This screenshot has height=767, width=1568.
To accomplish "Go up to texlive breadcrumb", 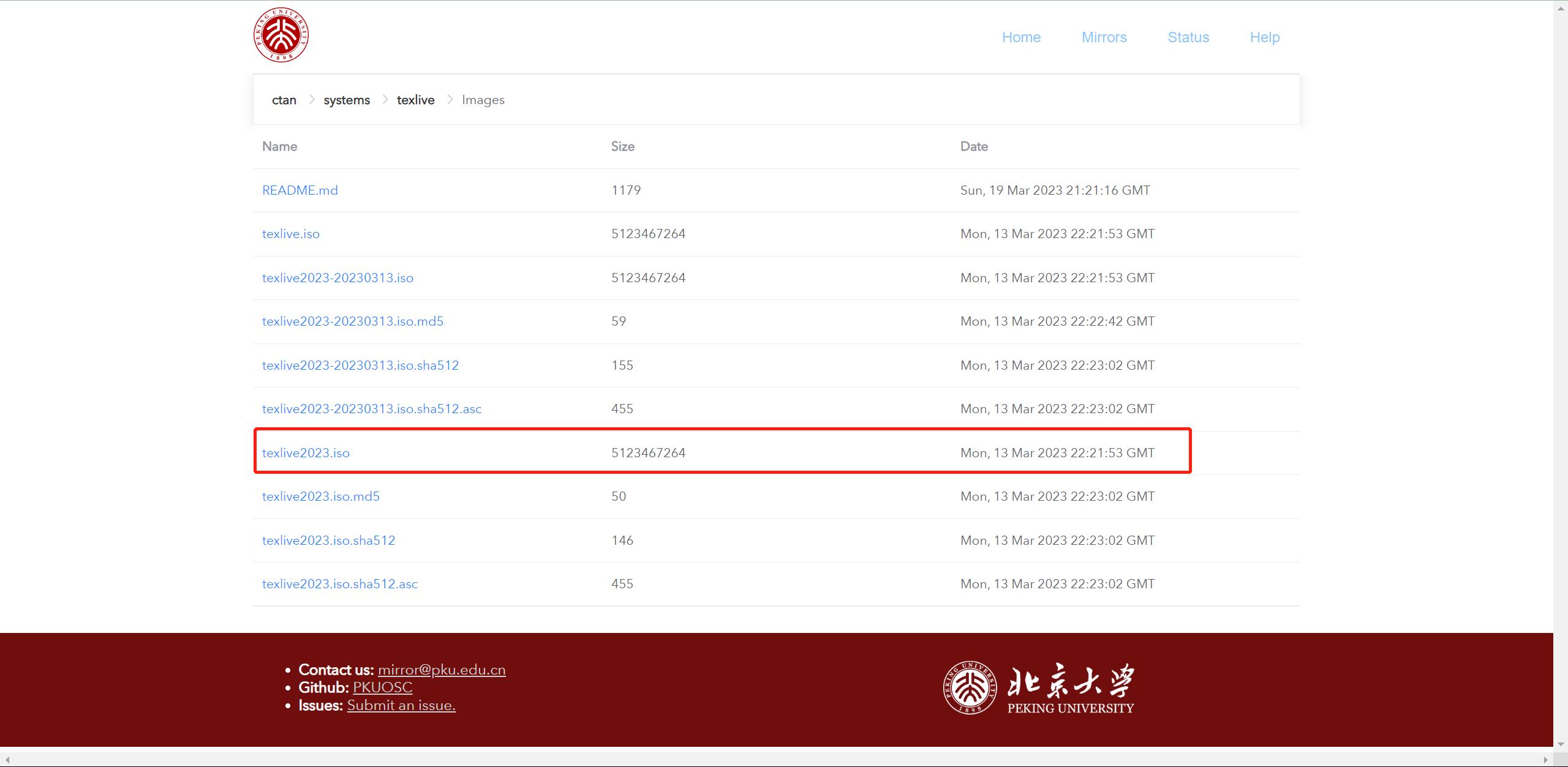I will coord(415,100).
